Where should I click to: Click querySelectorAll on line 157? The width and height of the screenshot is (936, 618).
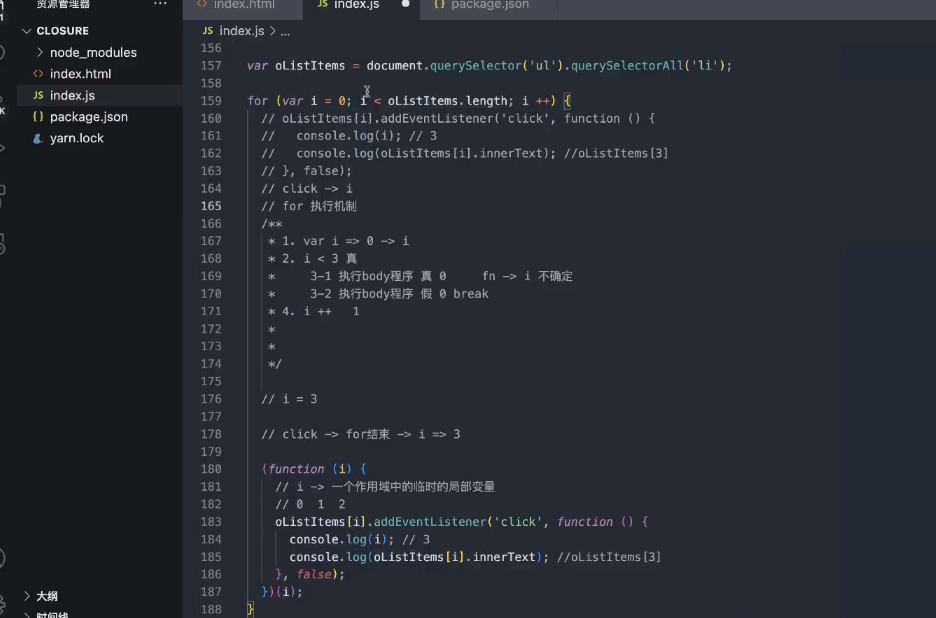tap(627, 66)
